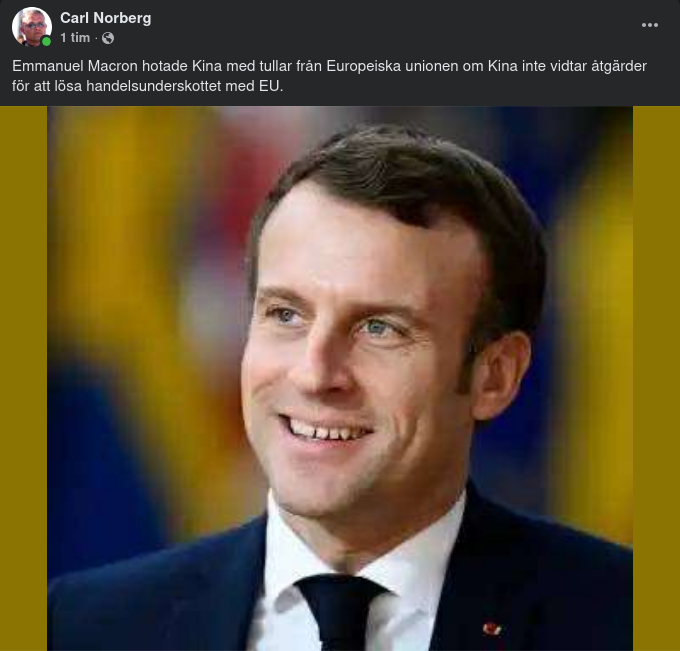Viewport: 680px width, 651px height.
Task: Open Carl Norberg's profile picture
Action: pyautogui.click(x=32, y=26)
